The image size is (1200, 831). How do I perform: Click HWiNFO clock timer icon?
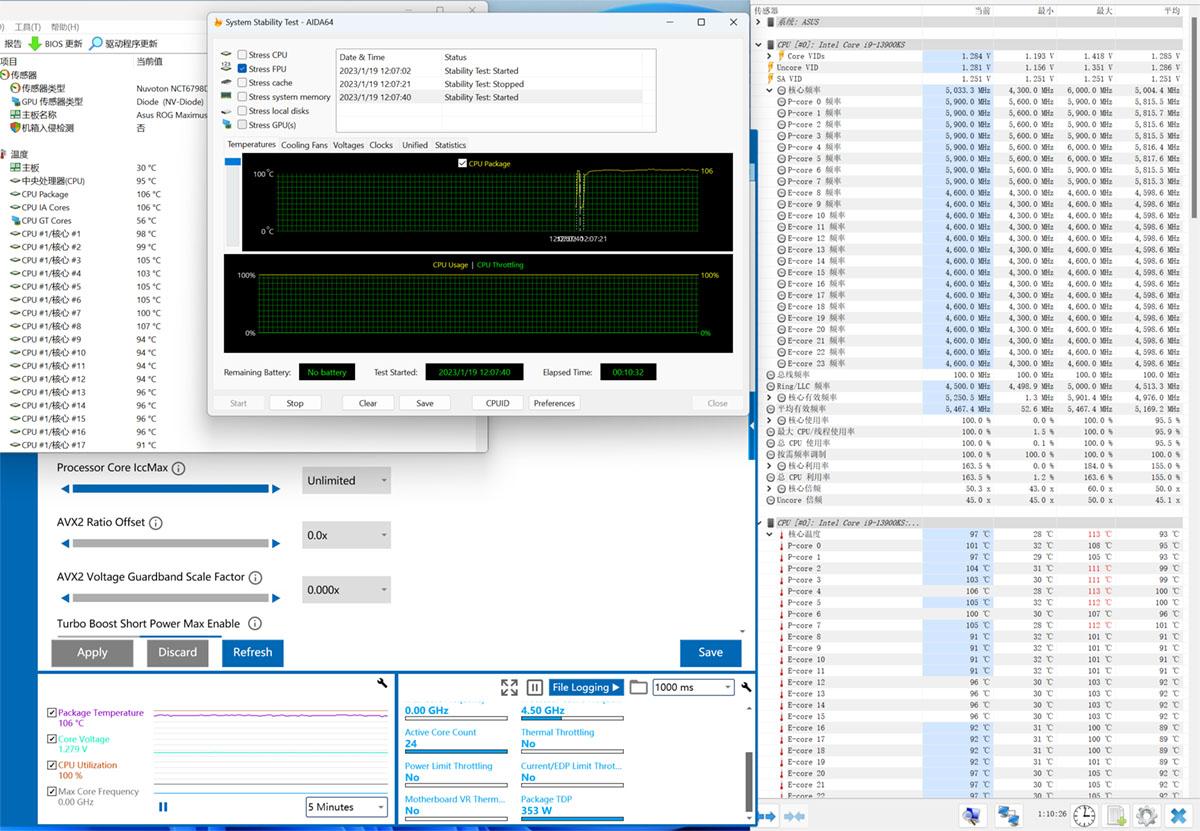point(1083,815)
